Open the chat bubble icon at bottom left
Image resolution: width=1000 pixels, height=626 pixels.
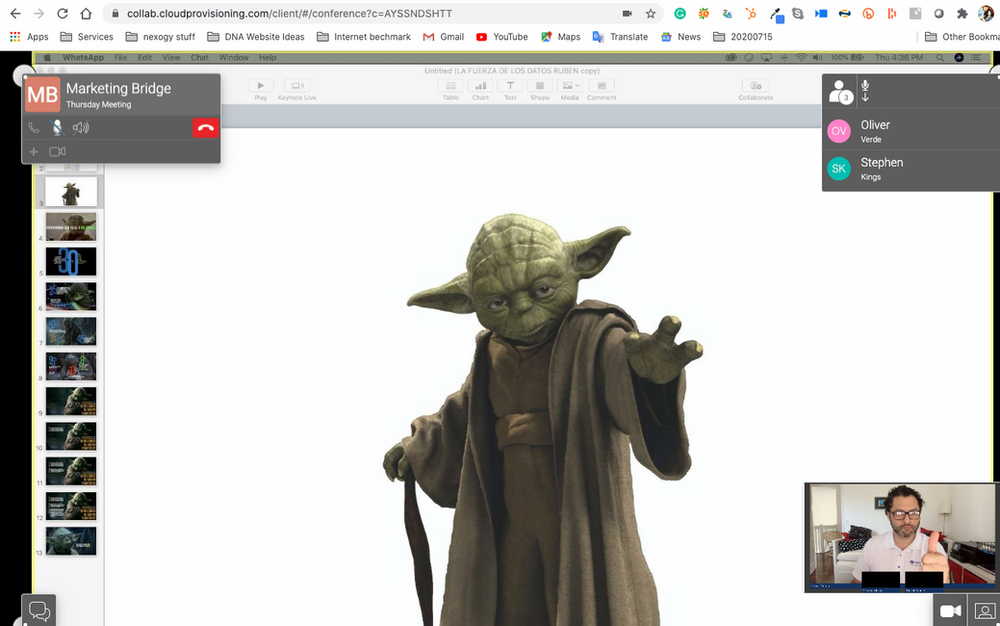(x=39, y=611)
